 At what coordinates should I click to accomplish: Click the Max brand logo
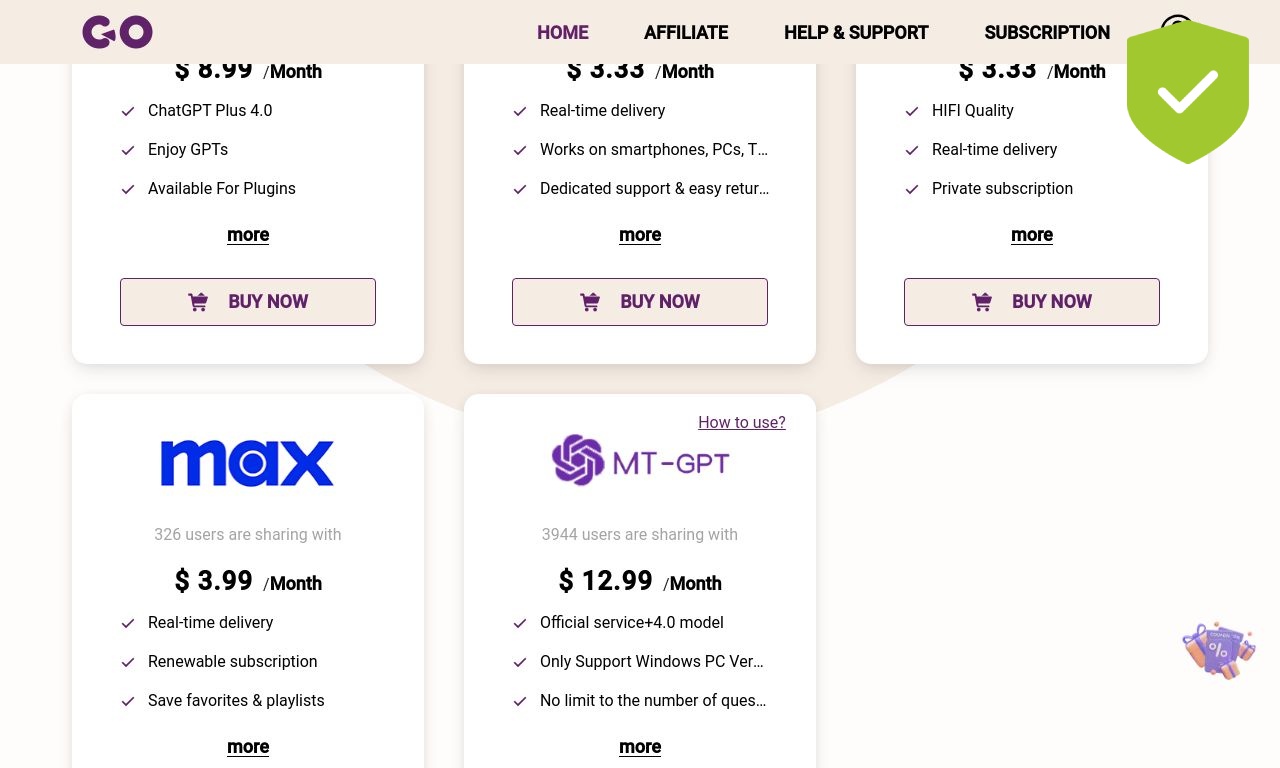click(247, 464)
